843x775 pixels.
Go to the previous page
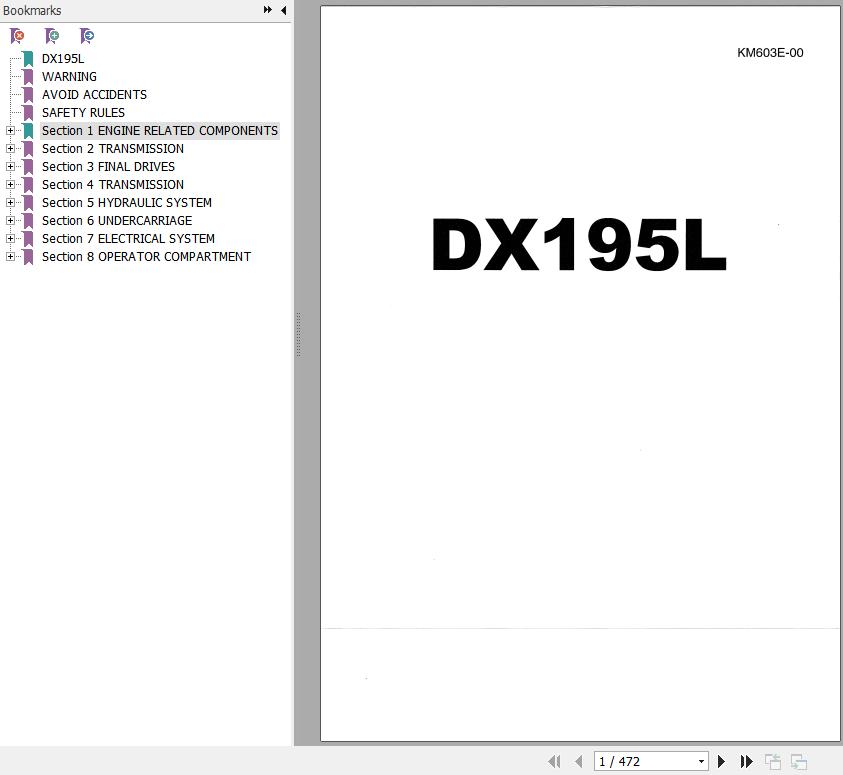(578, 761)
